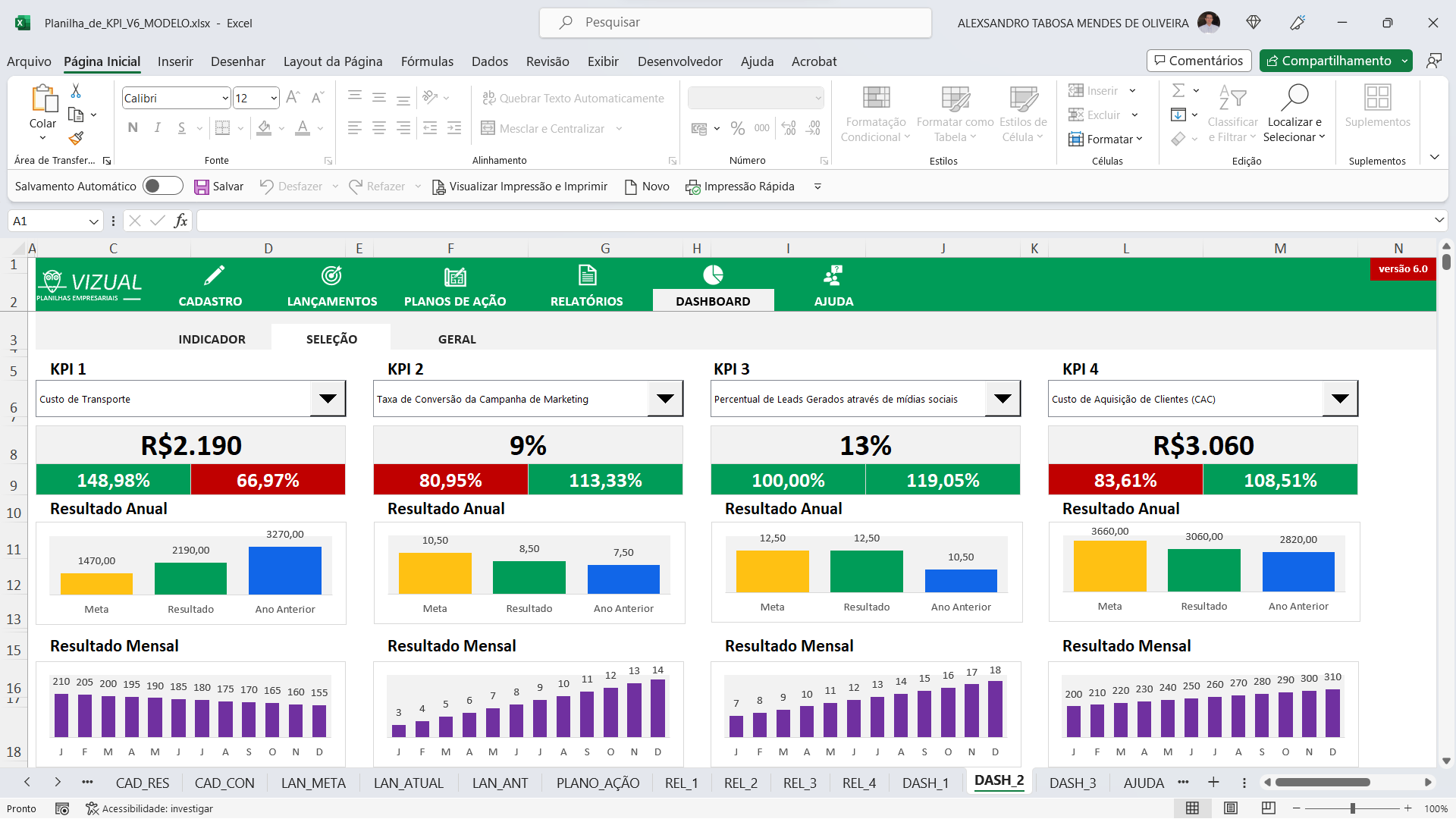The width and height of the screenshot is (1456, 819).
Task: Open the KPI 1 Custo de Transporte dropdown
Action: 328,398
